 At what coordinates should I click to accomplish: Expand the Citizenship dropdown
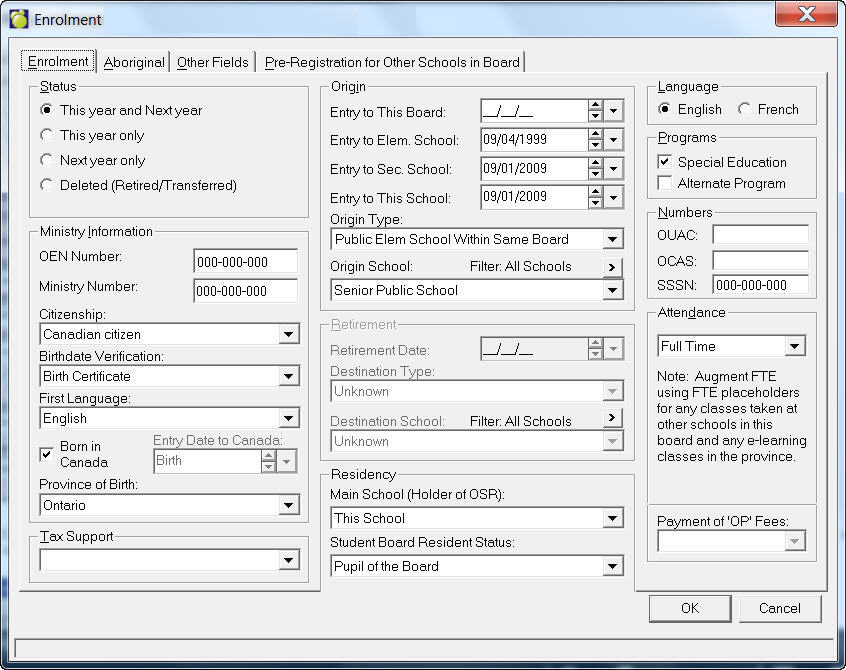(288, 335)
